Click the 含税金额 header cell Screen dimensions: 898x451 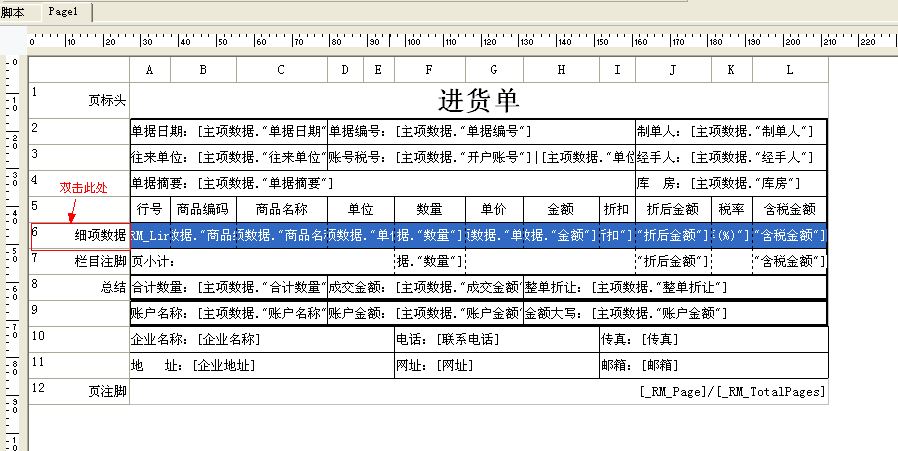(790, 210)
